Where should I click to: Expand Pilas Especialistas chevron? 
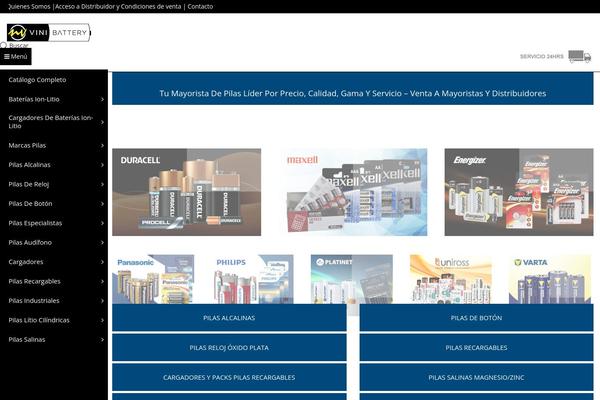102,223
